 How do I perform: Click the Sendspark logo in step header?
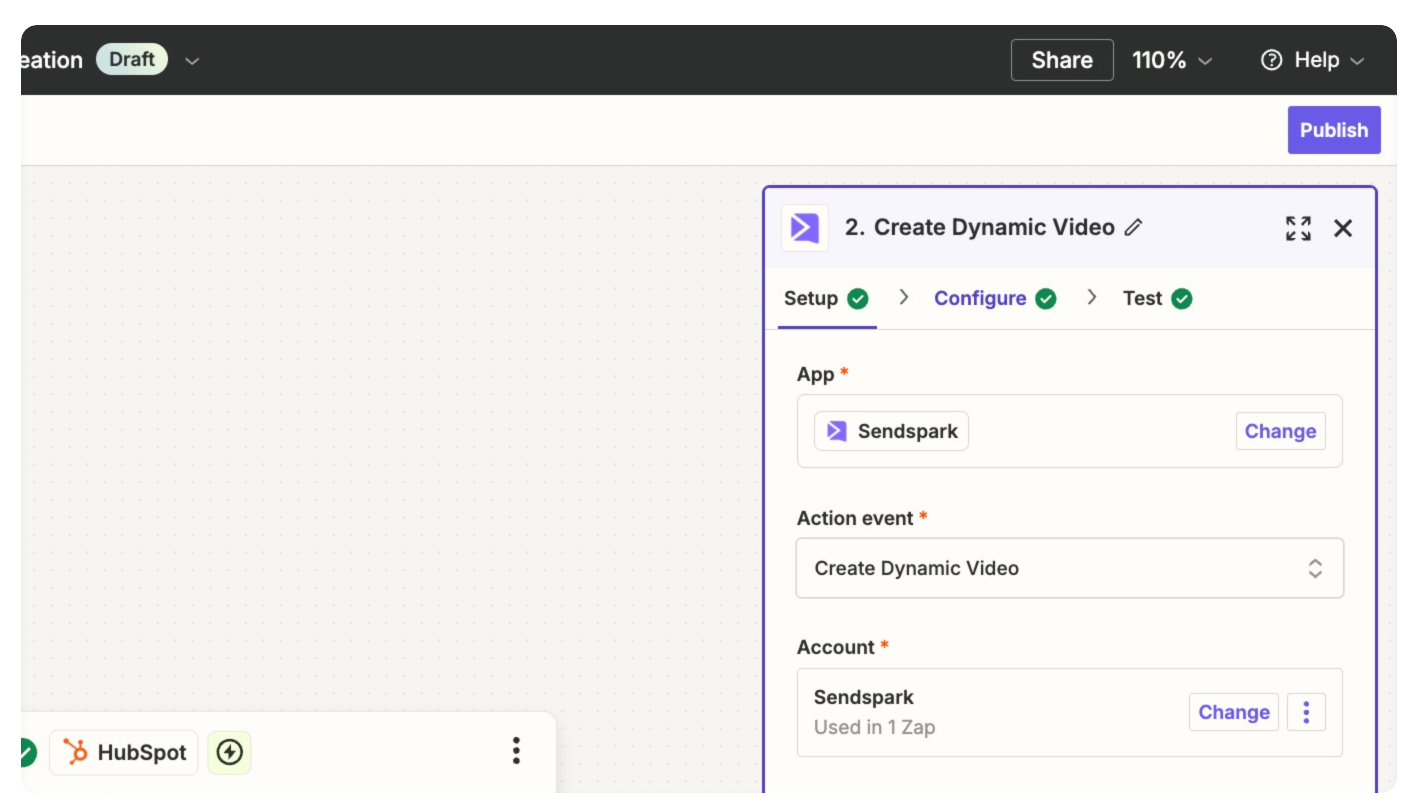click(x=805, y=228)
